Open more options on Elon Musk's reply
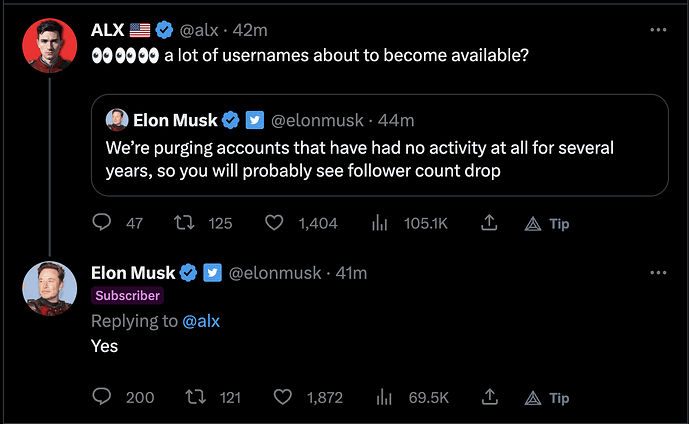689x424 pixels. [658, 273]
